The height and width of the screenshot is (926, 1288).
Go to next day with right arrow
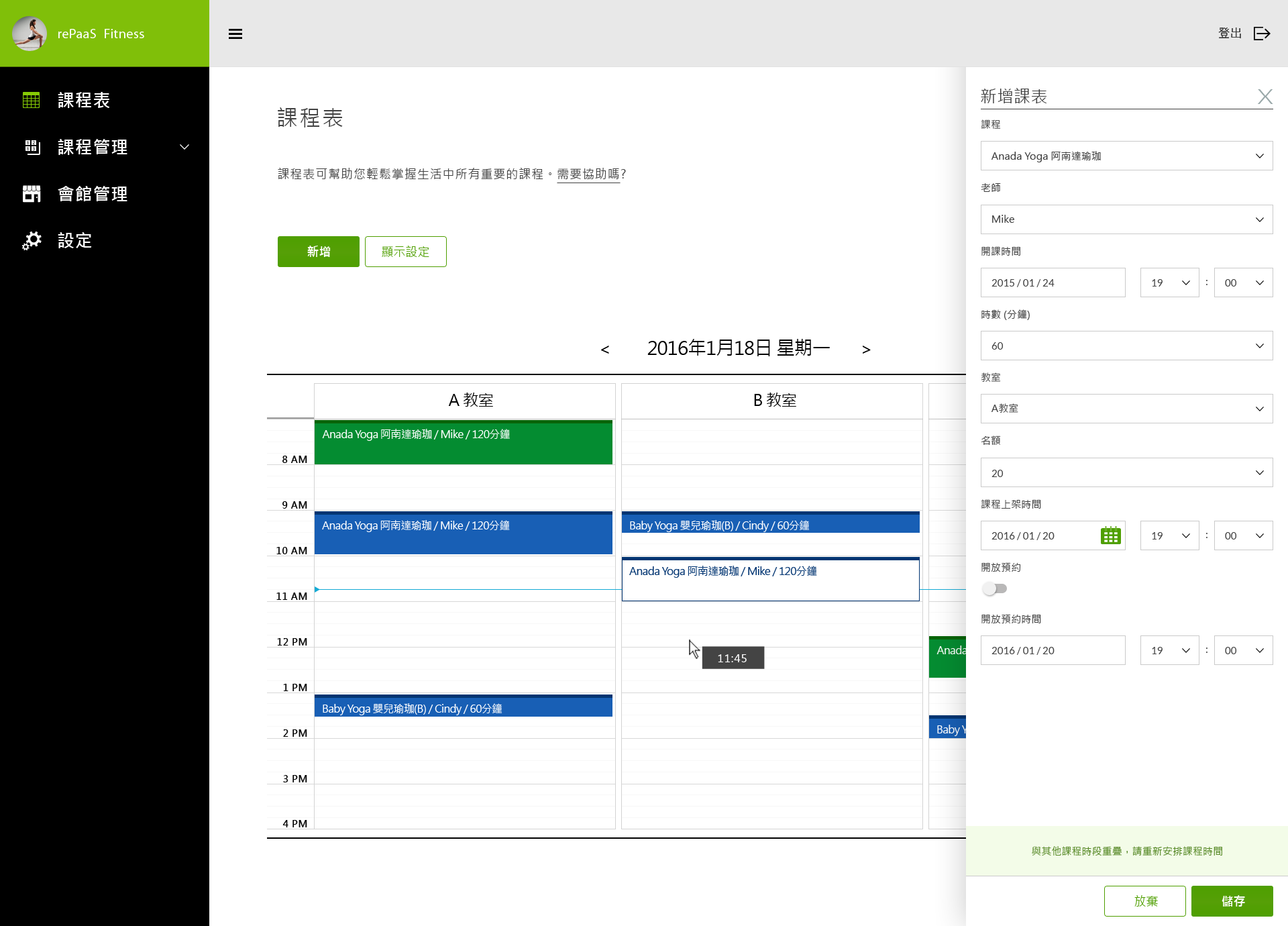(x=866, y=349)
